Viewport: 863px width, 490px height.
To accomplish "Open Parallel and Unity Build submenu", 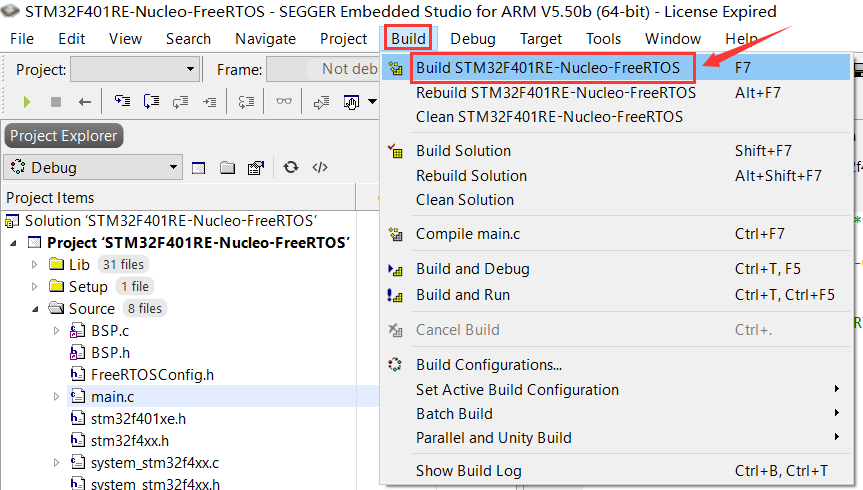I will [616, 438].
